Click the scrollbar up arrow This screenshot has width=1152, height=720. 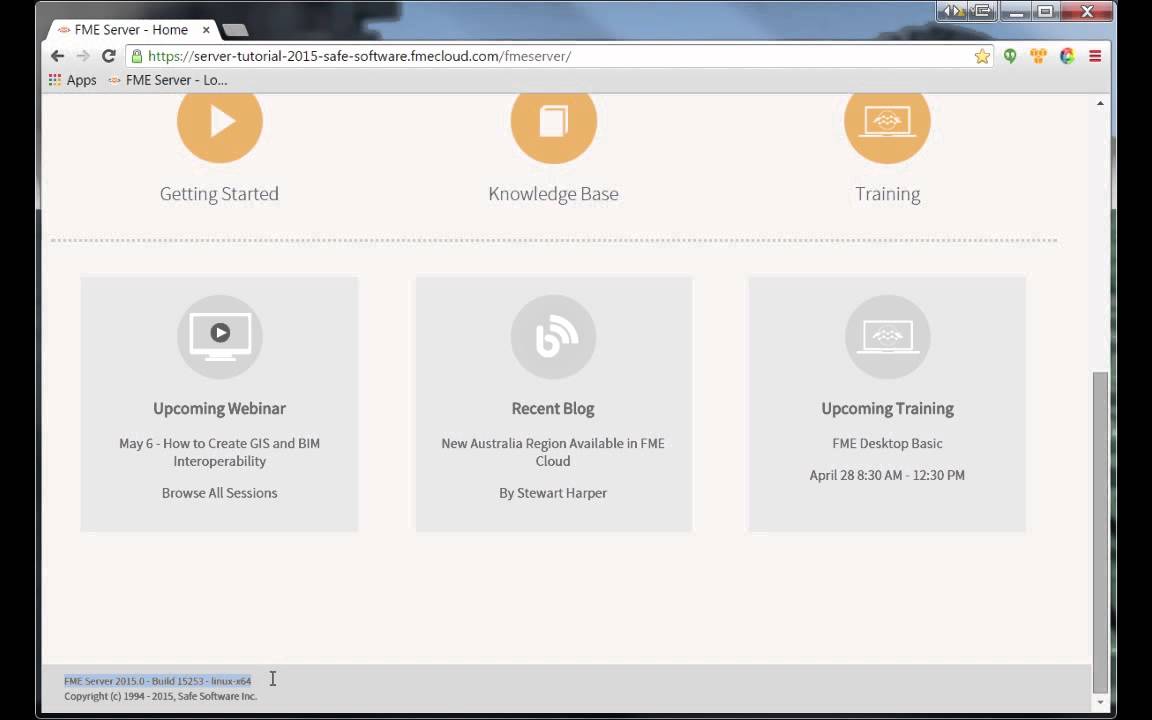click(1100, 103)
